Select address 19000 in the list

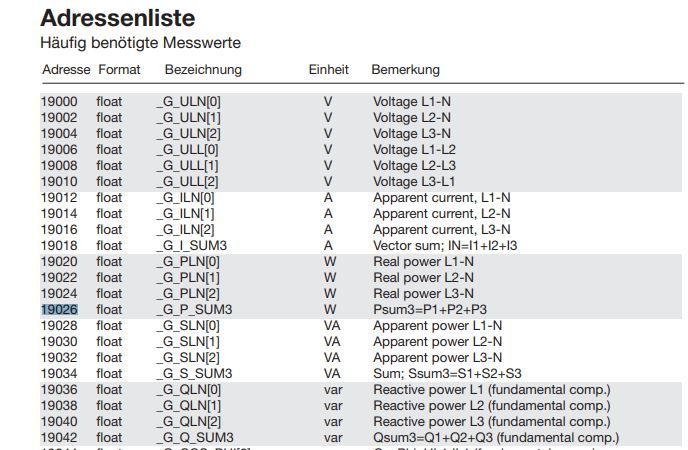point(58,102)
